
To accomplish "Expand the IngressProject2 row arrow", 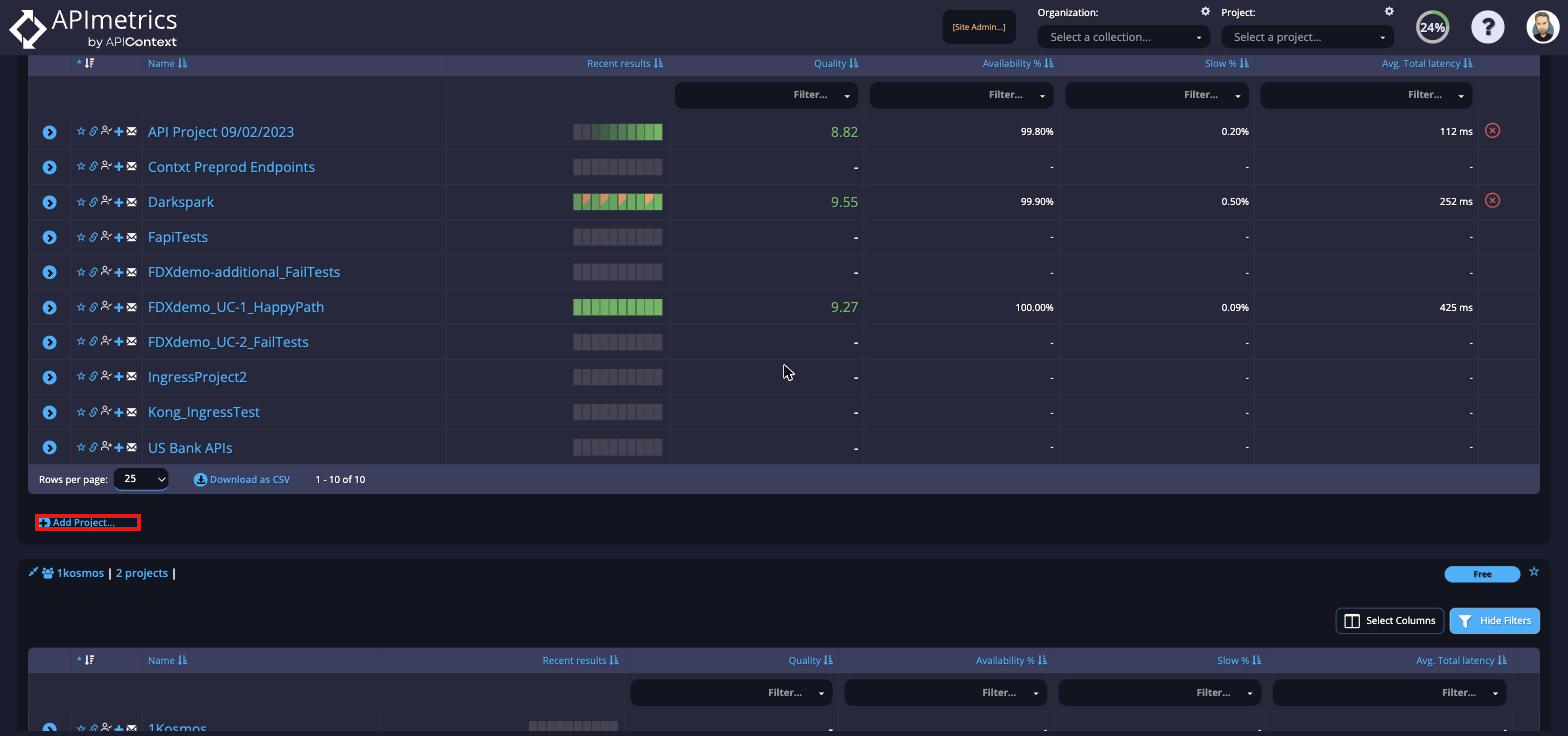I will click(49, 377).
